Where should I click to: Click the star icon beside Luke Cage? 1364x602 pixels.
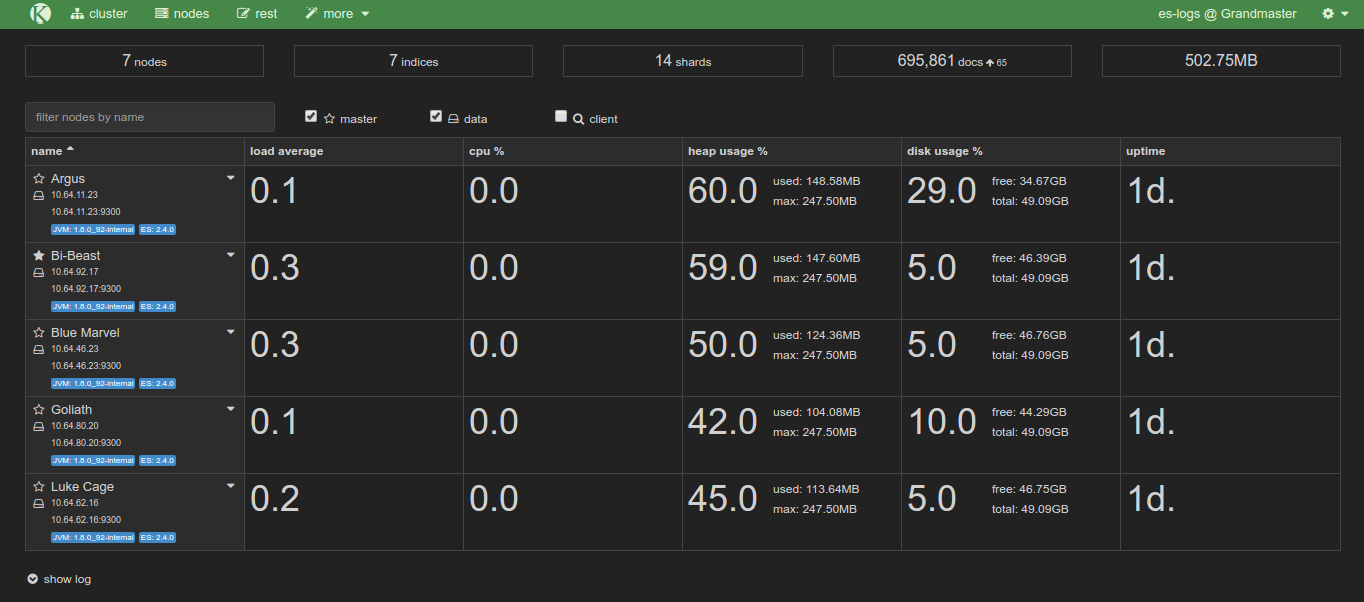click(39, 487)
